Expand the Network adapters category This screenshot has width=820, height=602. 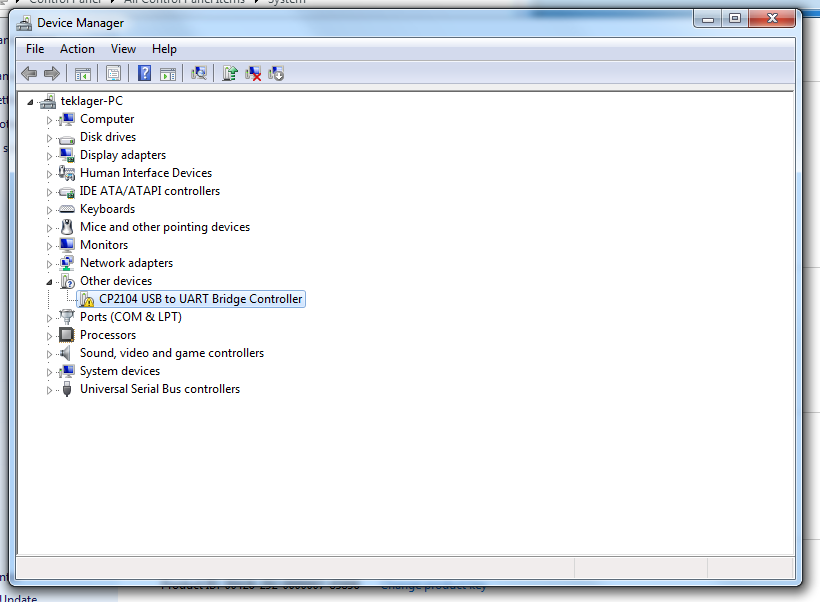coord(50,263)
